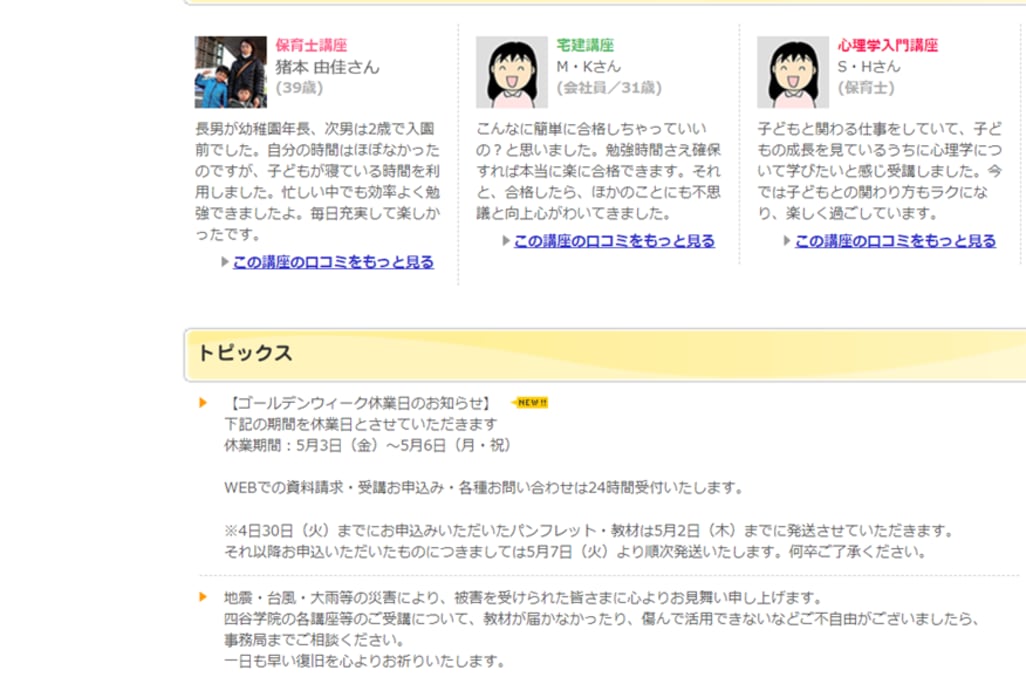Click the reviewer name M・Kさん
1026x684 pixels.
coord(588,67)
